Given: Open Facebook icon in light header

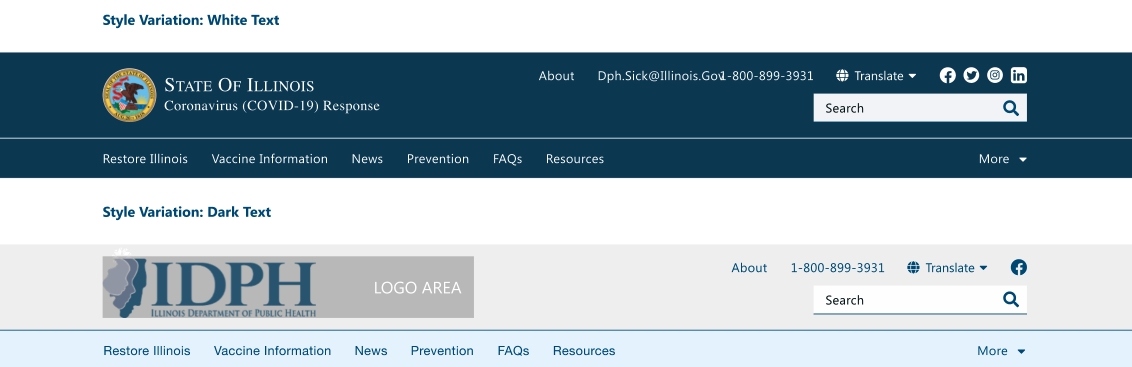Looking at the screenshot, I should click(x=1019, y=267).
